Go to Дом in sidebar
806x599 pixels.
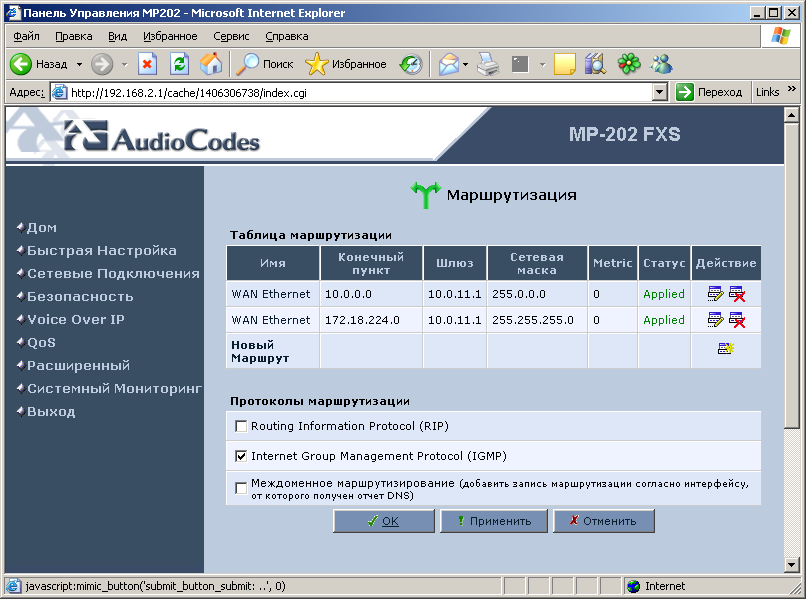[42, 227]
